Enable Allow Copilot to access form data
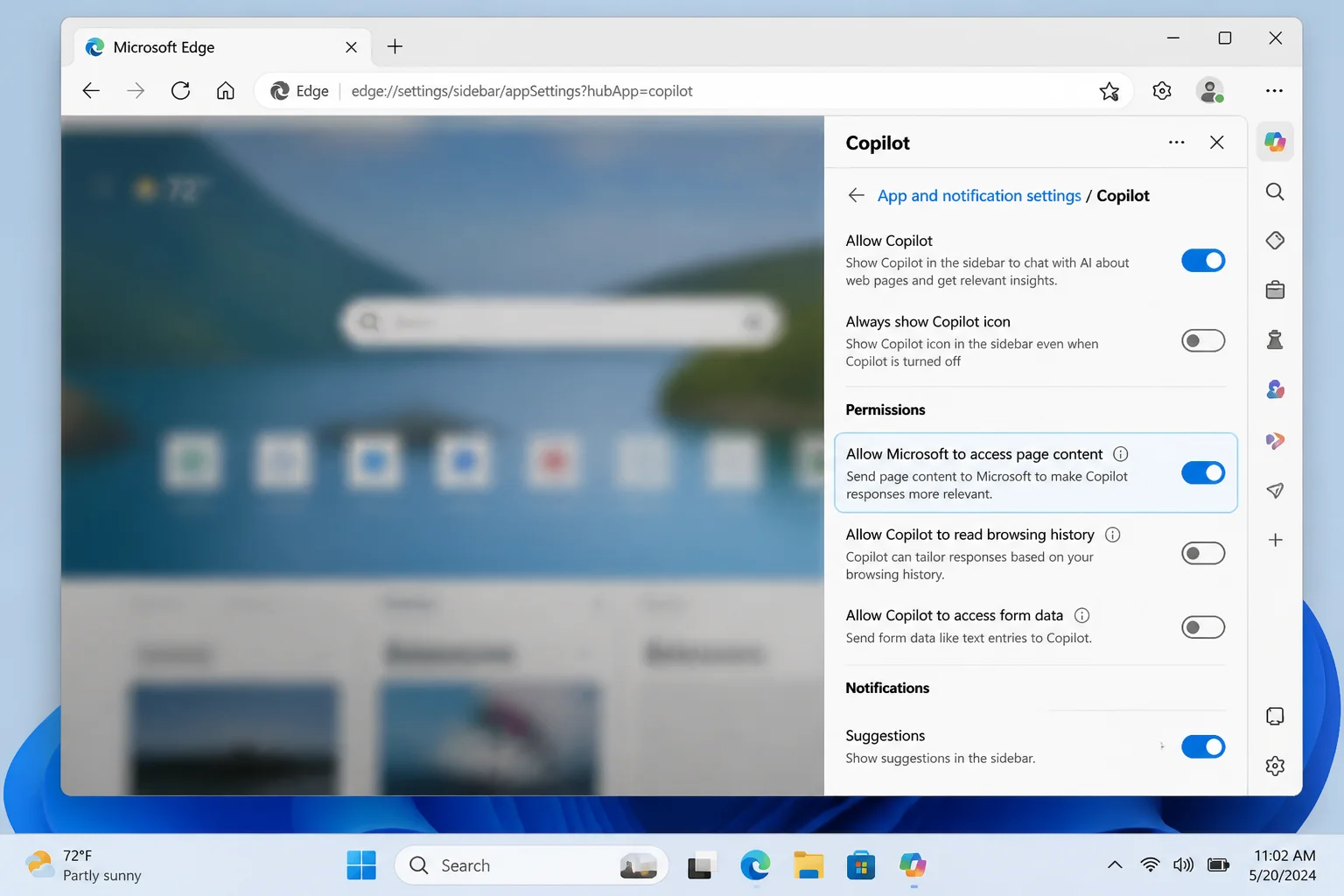 [x=1203, y=627]
